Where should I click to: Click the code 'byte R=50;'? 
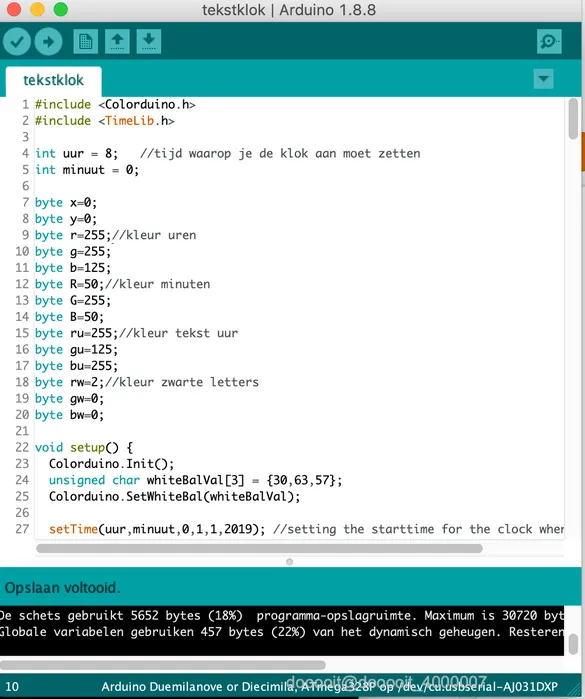[x=69, y=284]
